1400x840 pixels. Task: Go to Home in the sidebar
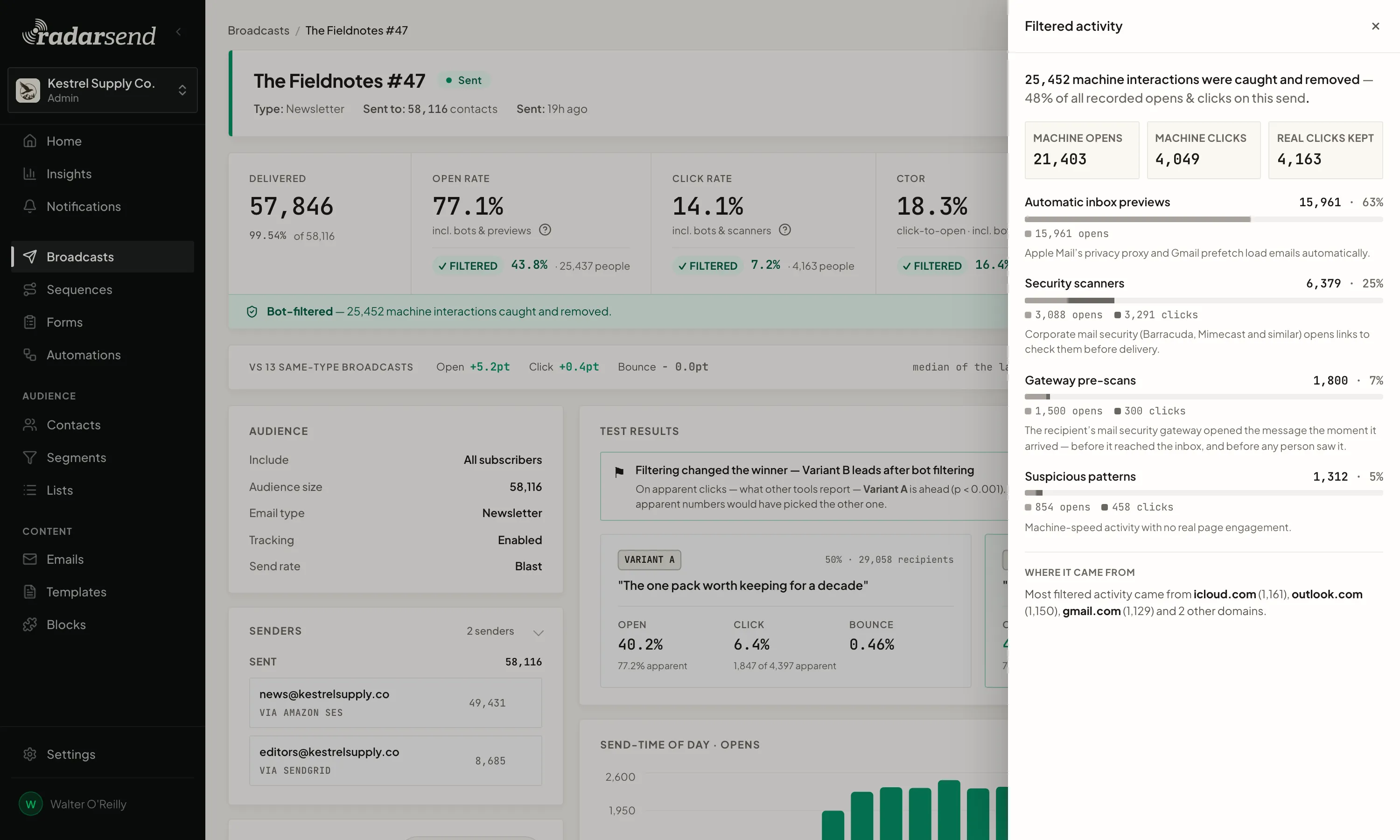pos(102,141)
